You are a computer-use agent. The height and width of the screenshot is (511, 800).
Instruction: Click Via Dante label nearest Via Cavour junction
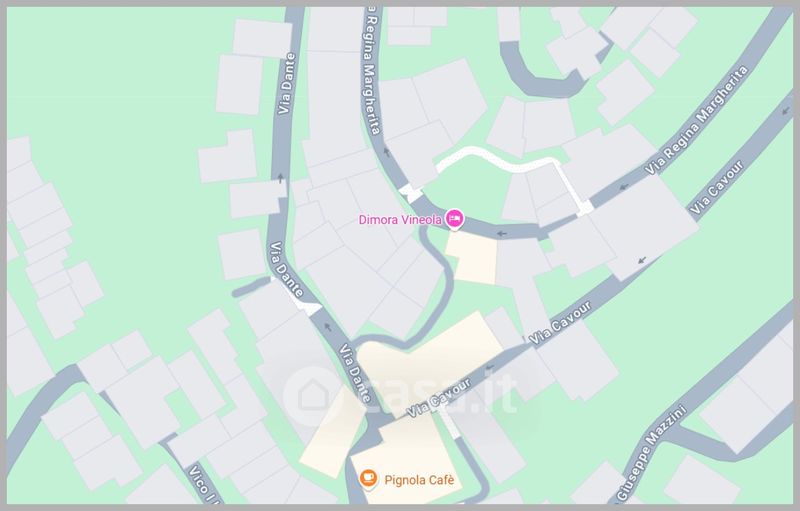(x=355, y=374)
